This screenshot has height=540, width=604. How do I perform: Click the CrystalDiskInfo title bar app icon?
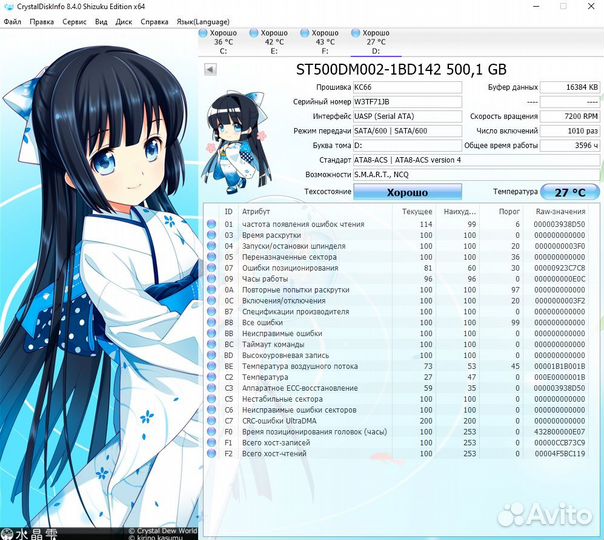point(8,7)
